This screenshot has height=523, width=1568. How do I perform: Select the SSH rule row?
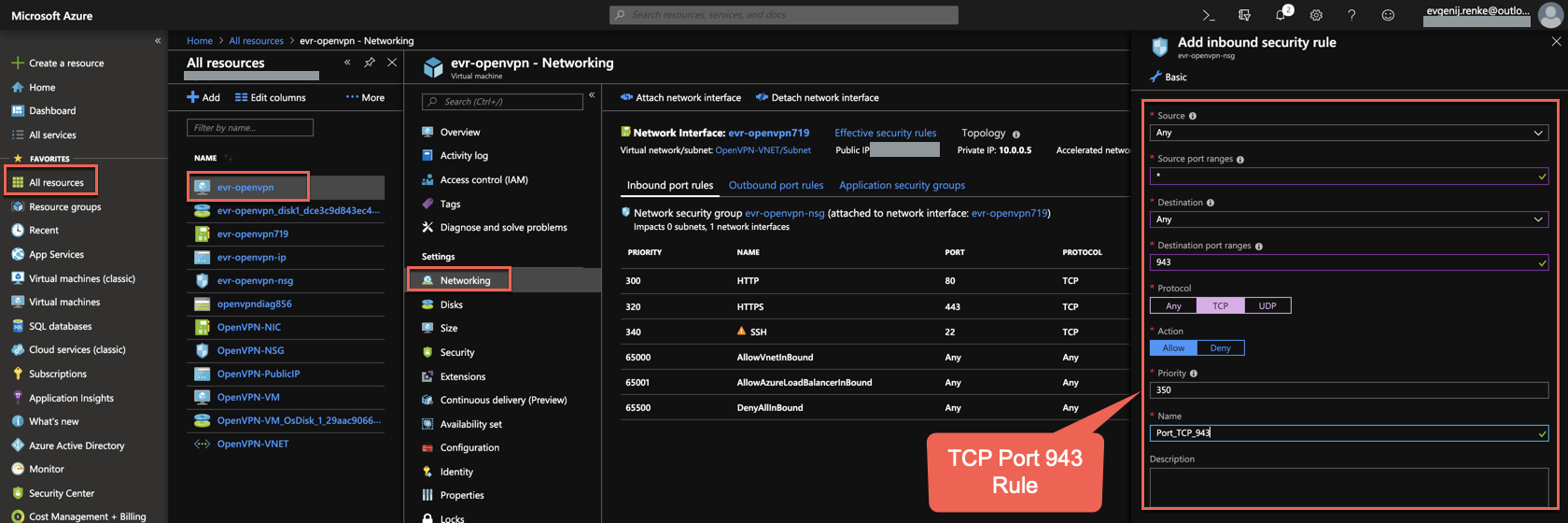click(x=877, y=332)
